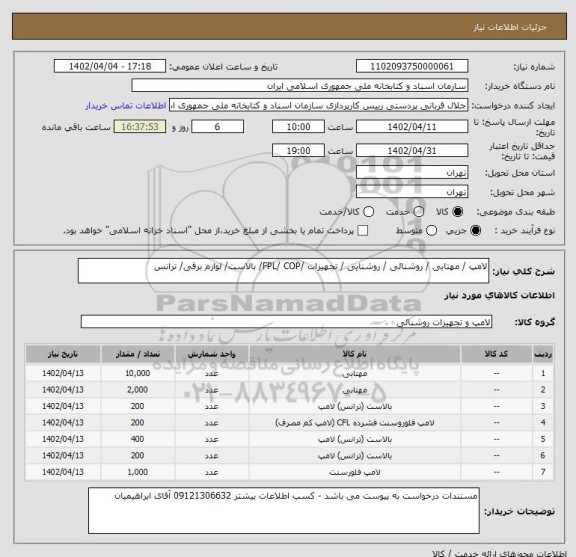Click the کد کالا column header

coord(496,354)
